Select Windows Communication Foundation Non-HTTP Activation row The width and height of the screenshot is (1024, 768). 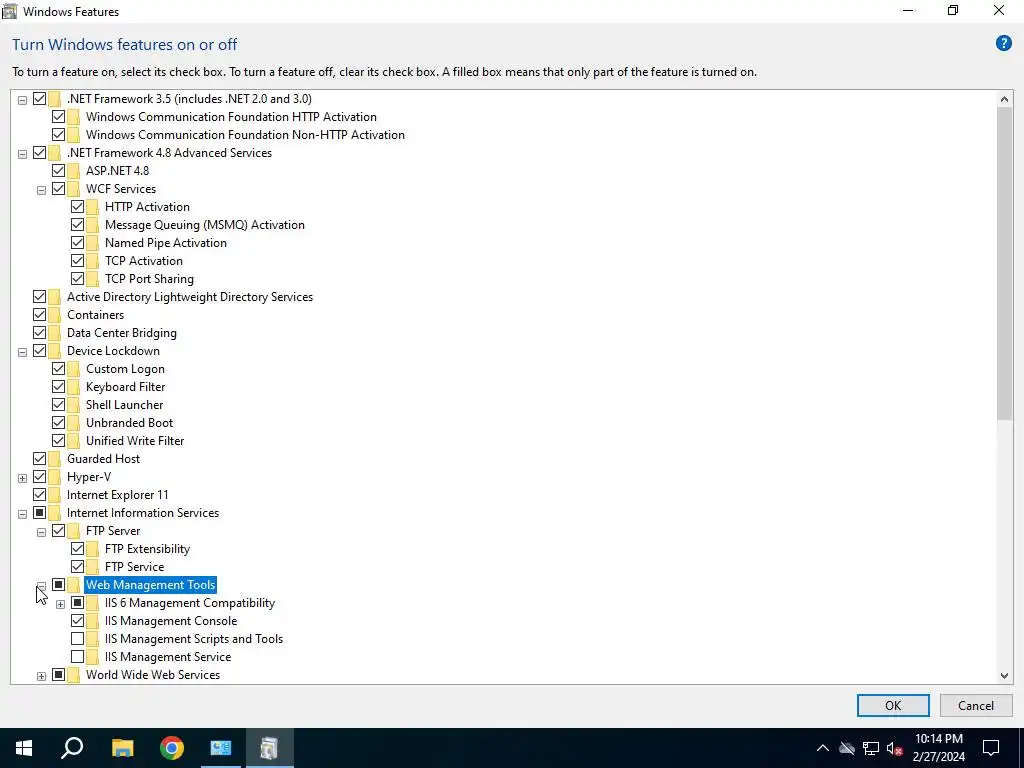point(245,135)
